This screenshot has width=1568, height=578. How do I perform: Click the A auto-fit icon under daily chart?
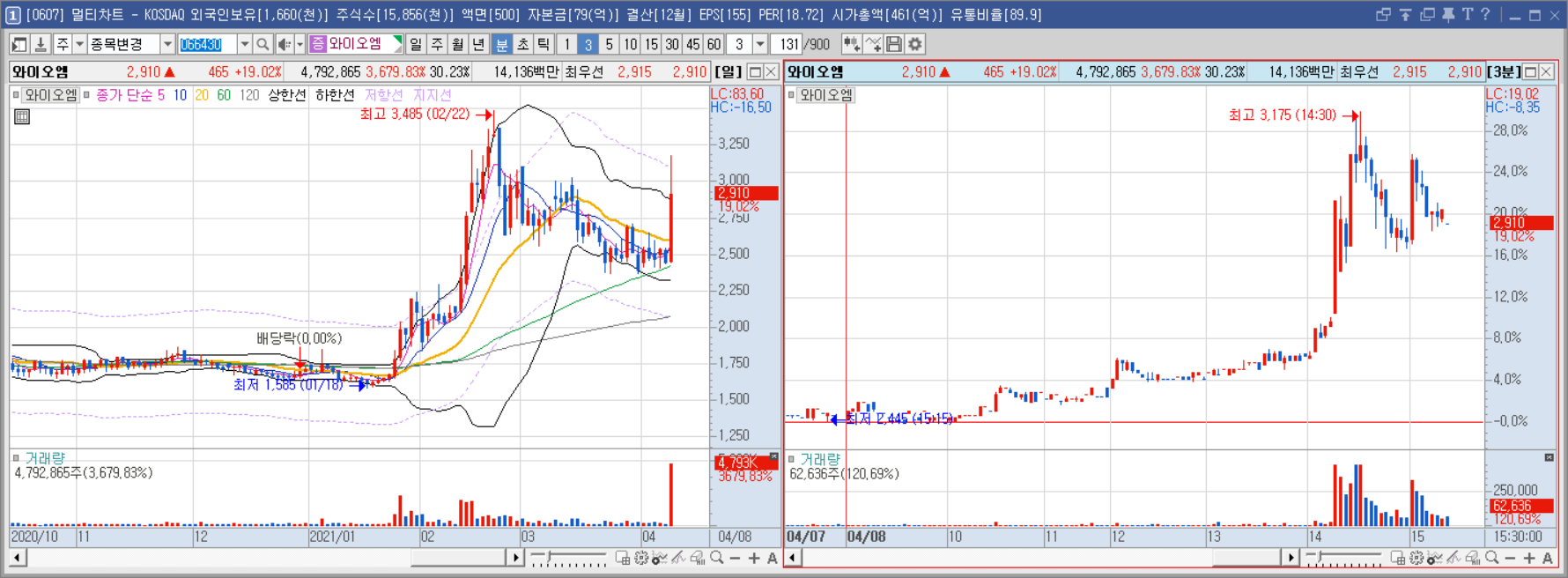pos(773,558)
